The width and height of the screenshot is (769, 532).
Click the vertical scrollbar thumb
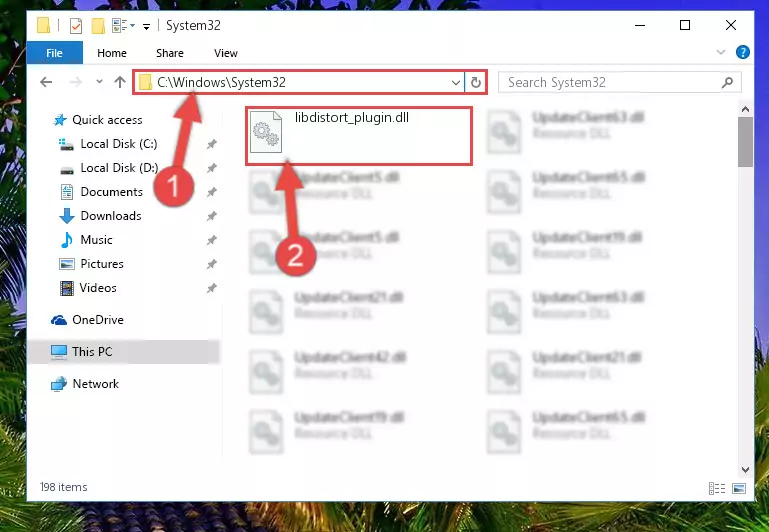745,142
